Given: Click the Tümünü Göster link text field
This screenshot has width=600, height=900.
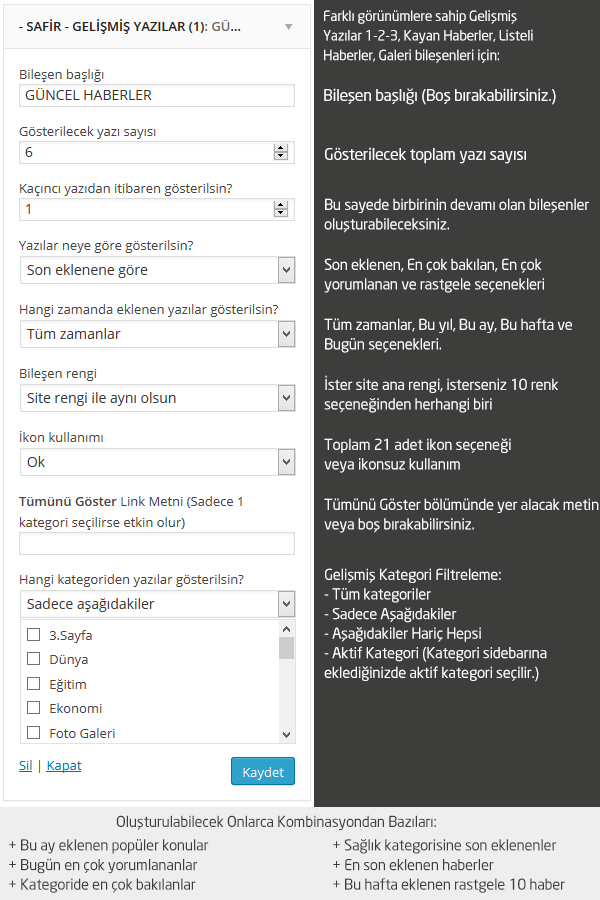Looking at the screenshot, I should 157,544.
